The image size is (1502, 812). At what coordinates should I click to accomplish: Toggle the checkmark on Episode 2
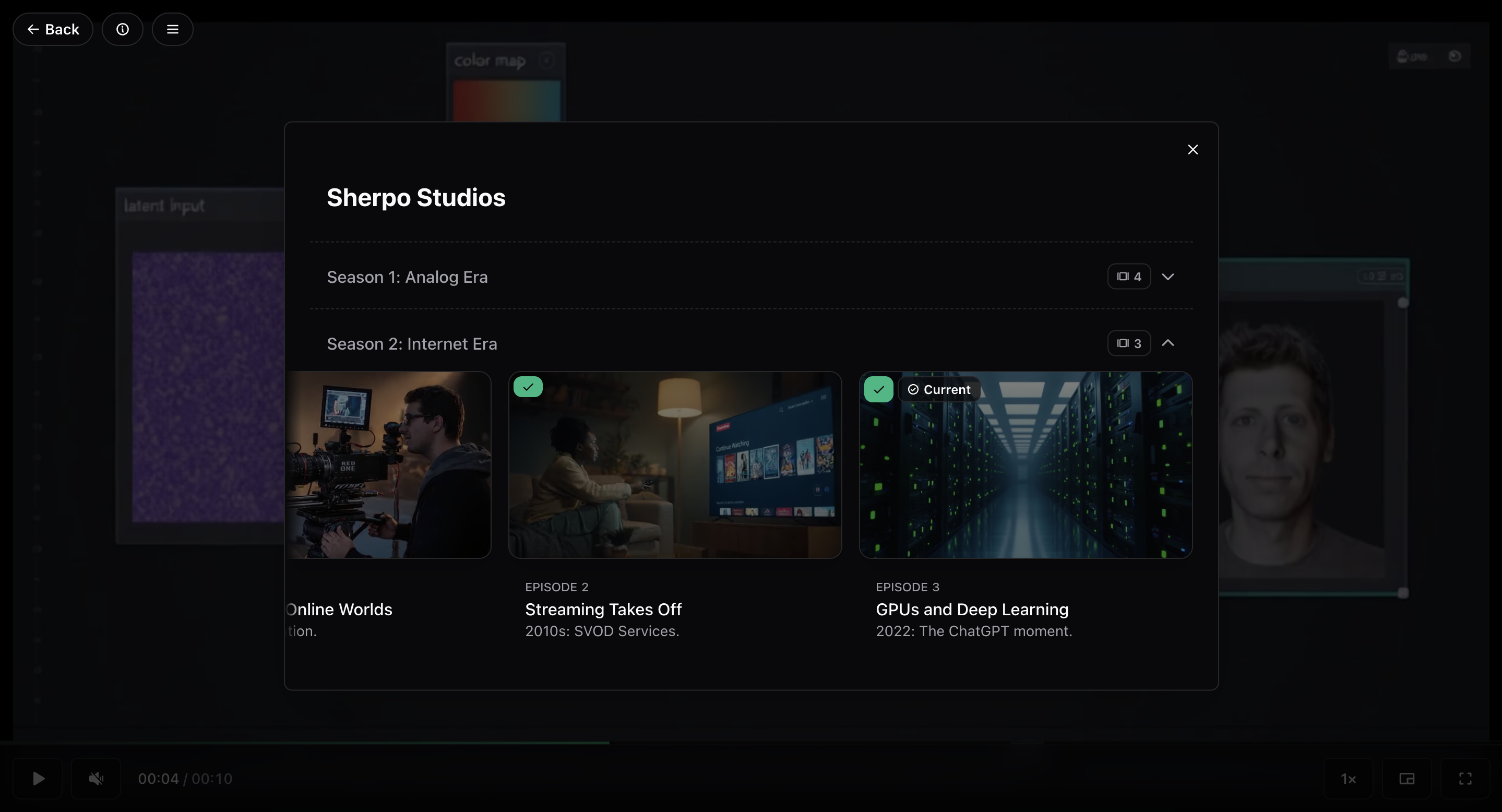click(x=528, y=387)
